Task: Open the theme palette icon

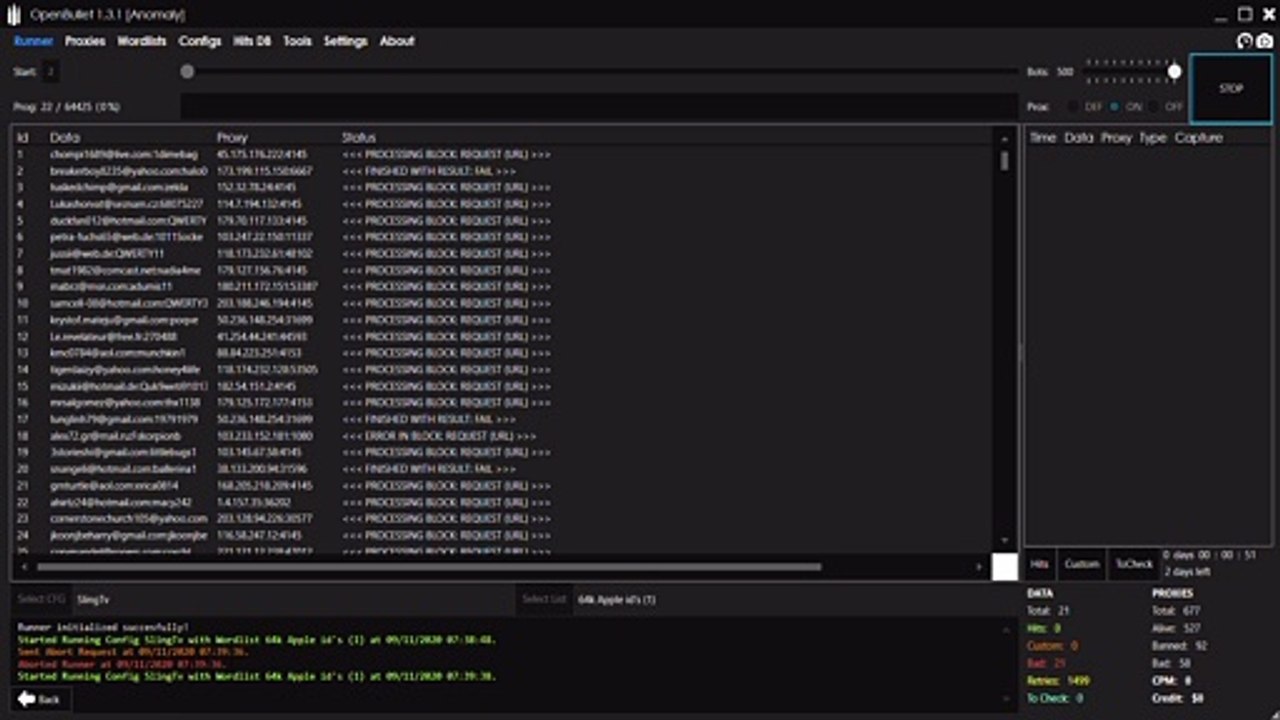Action: [1245, 41]
